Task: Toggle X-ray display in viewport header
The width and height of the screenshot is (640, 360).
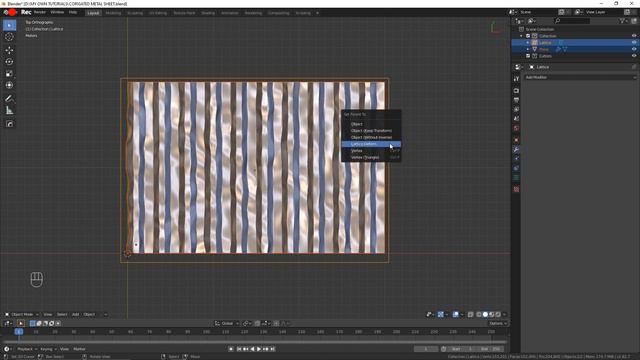Action: pos(471,315)
